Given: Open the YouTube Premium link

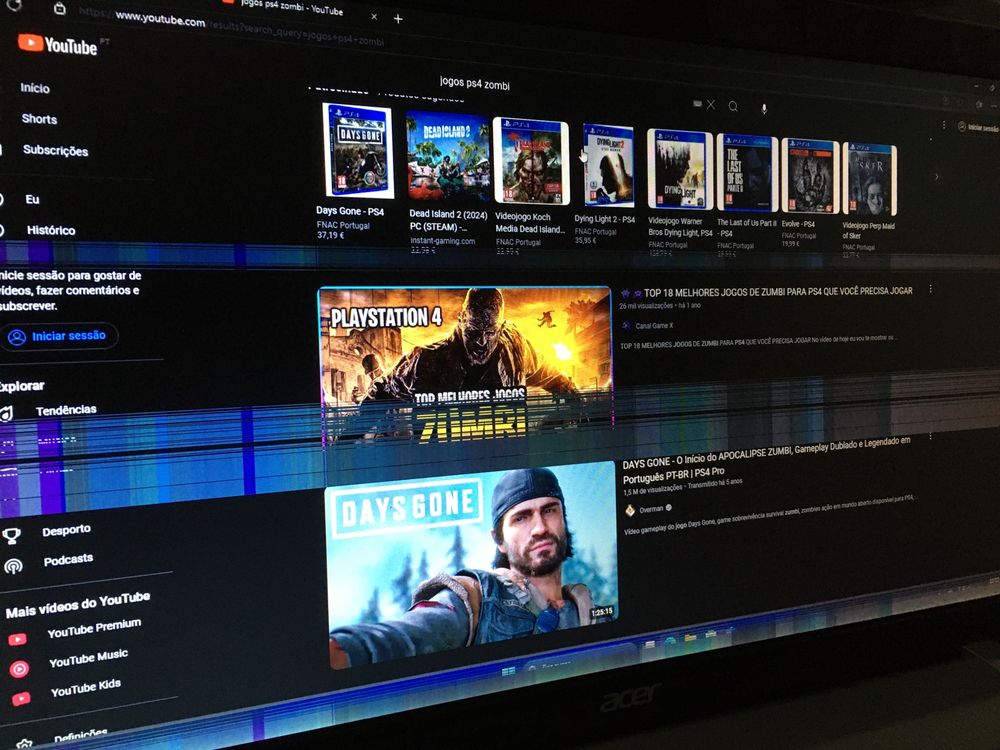Looking at the screenshot, I should click(94, 628).
